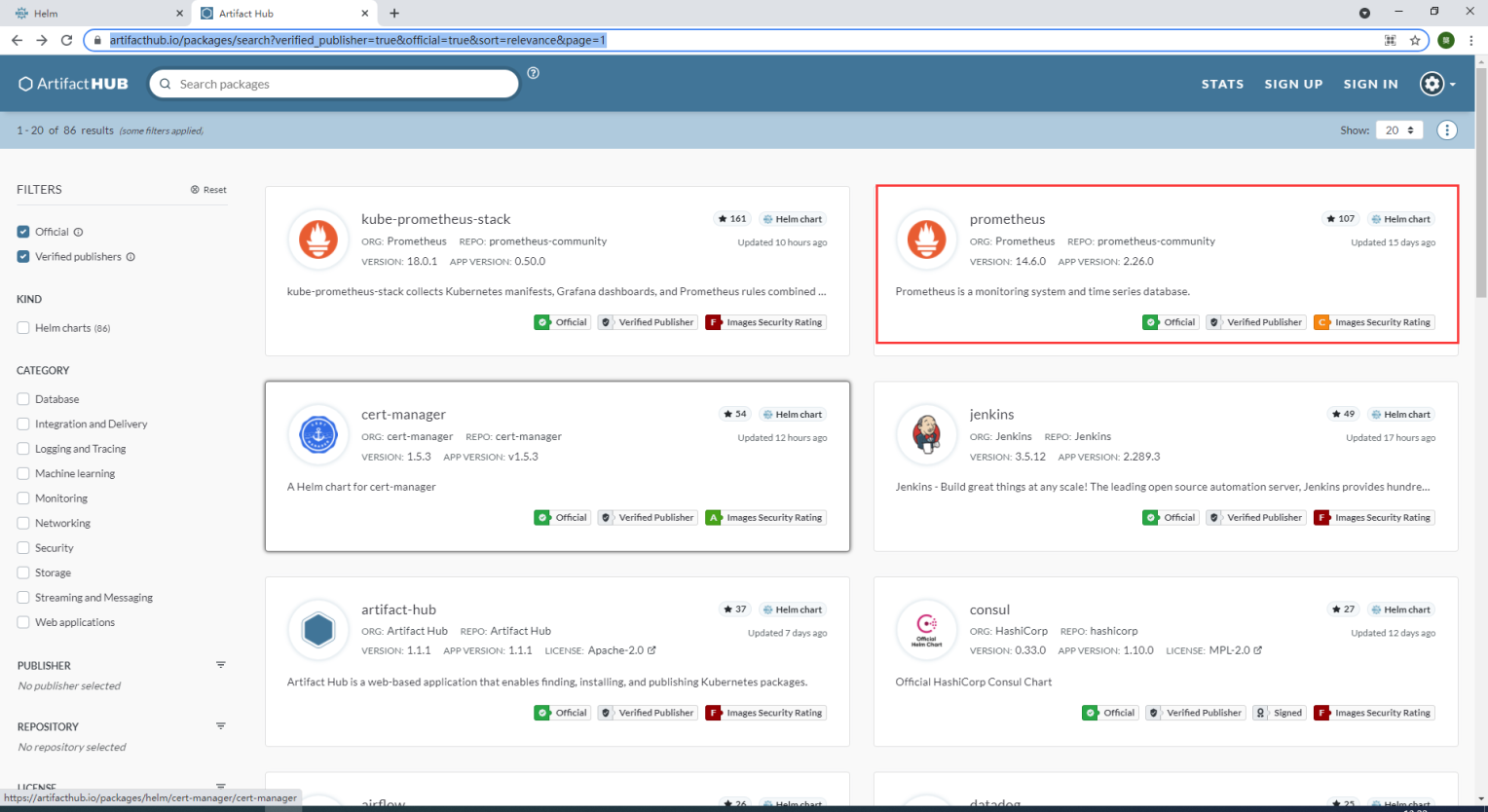Click the 49 stars badge on jenkins
Screen dimensions: 1488x812
1344,414
